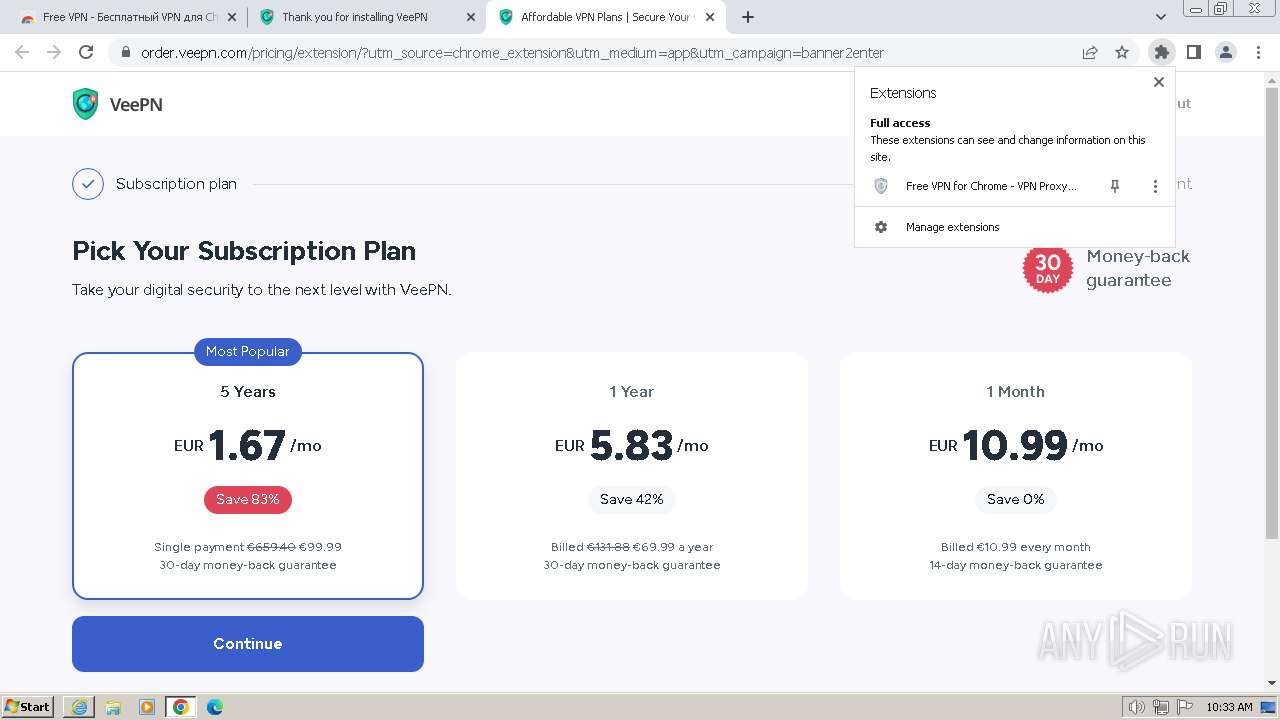Screen dimensions: 1280x720
Task: Click the Save 83% badge
Action: click(x=248, y=499)
